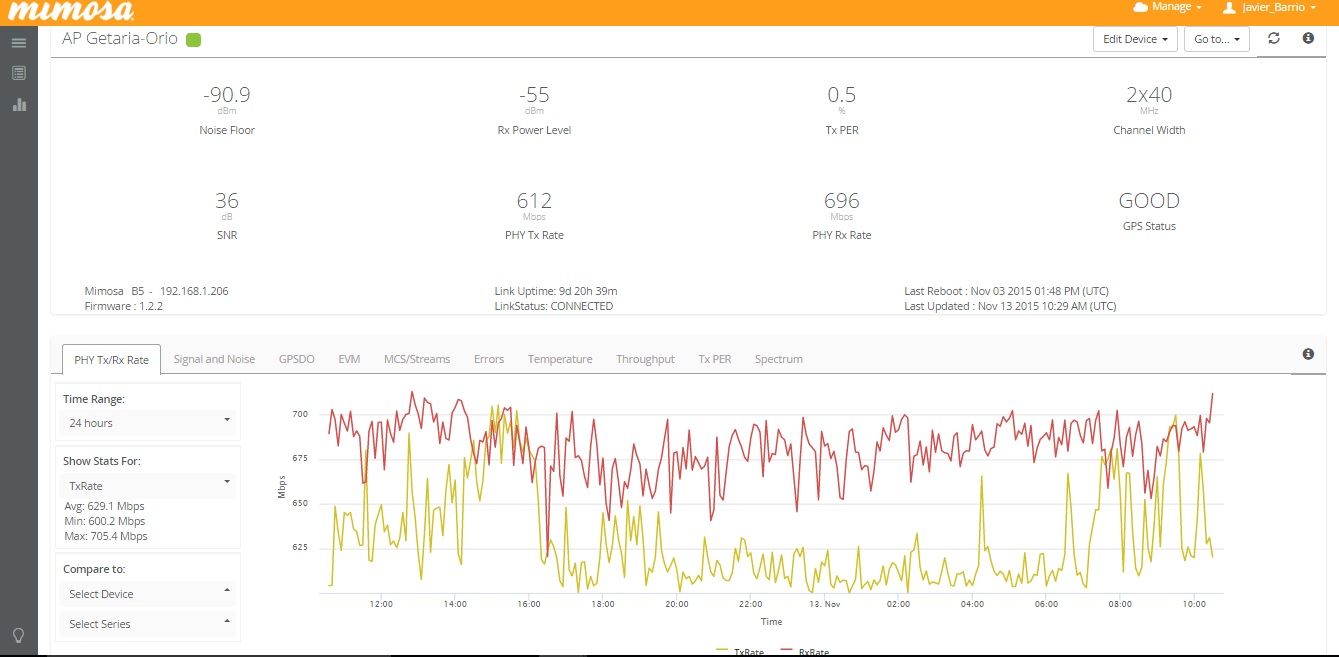Click the green device status indicator

194,40
